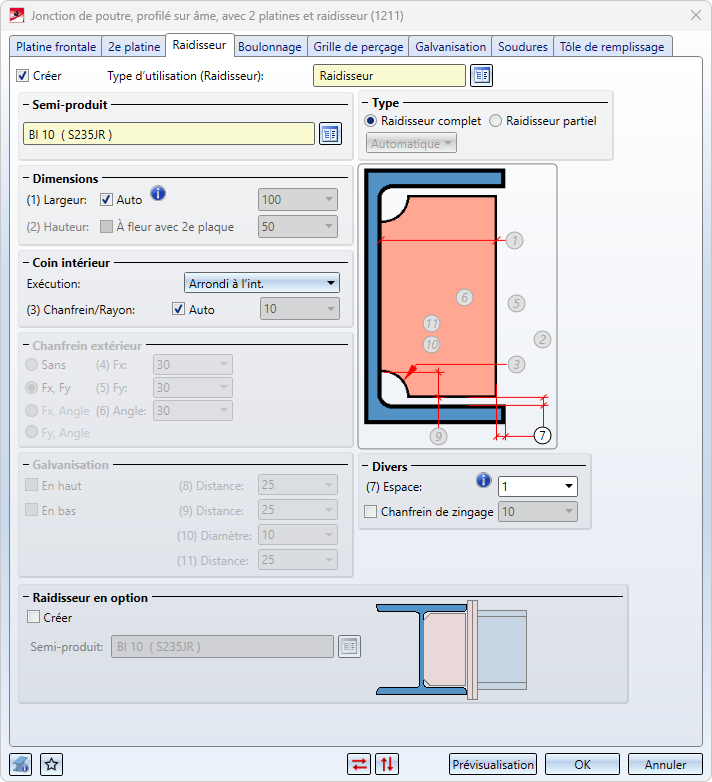Open catalog icon next to Type d'utilisation field
Screen dimensions: 712x782
482,76
